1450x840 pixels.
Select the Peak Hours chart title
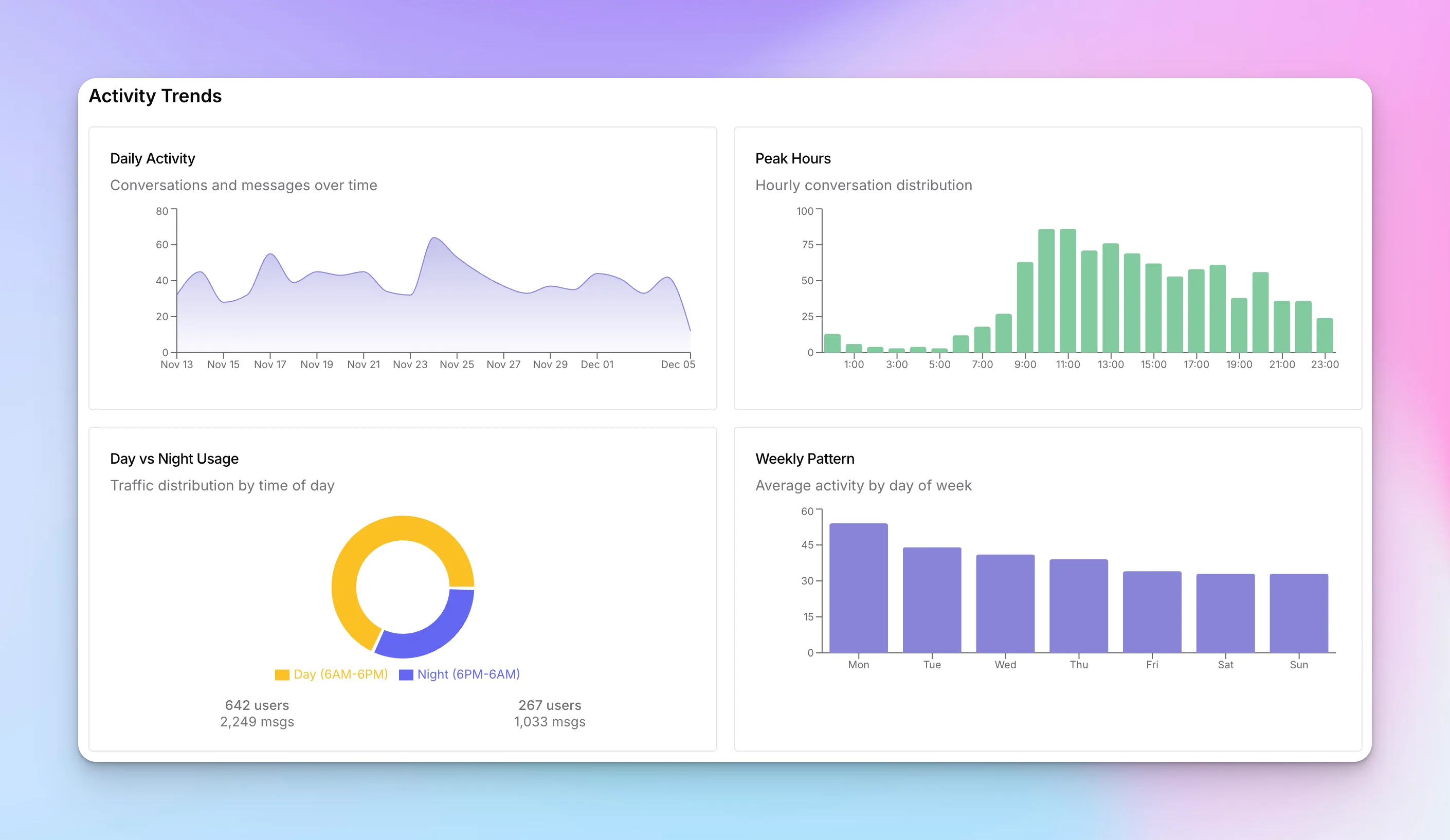coord(793,158)
